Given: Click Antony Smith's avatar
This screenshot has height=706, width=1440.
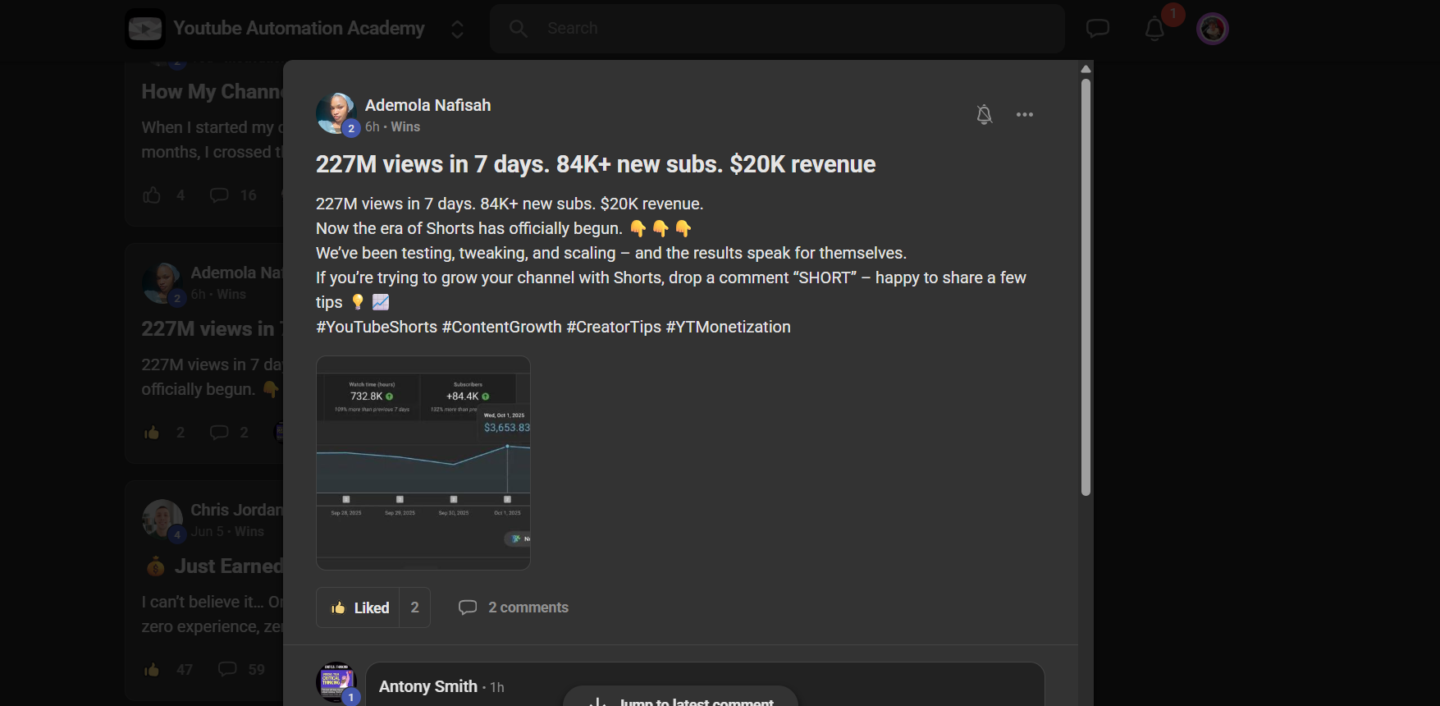Looking at the screenshot, I should [x=336, y=682].
